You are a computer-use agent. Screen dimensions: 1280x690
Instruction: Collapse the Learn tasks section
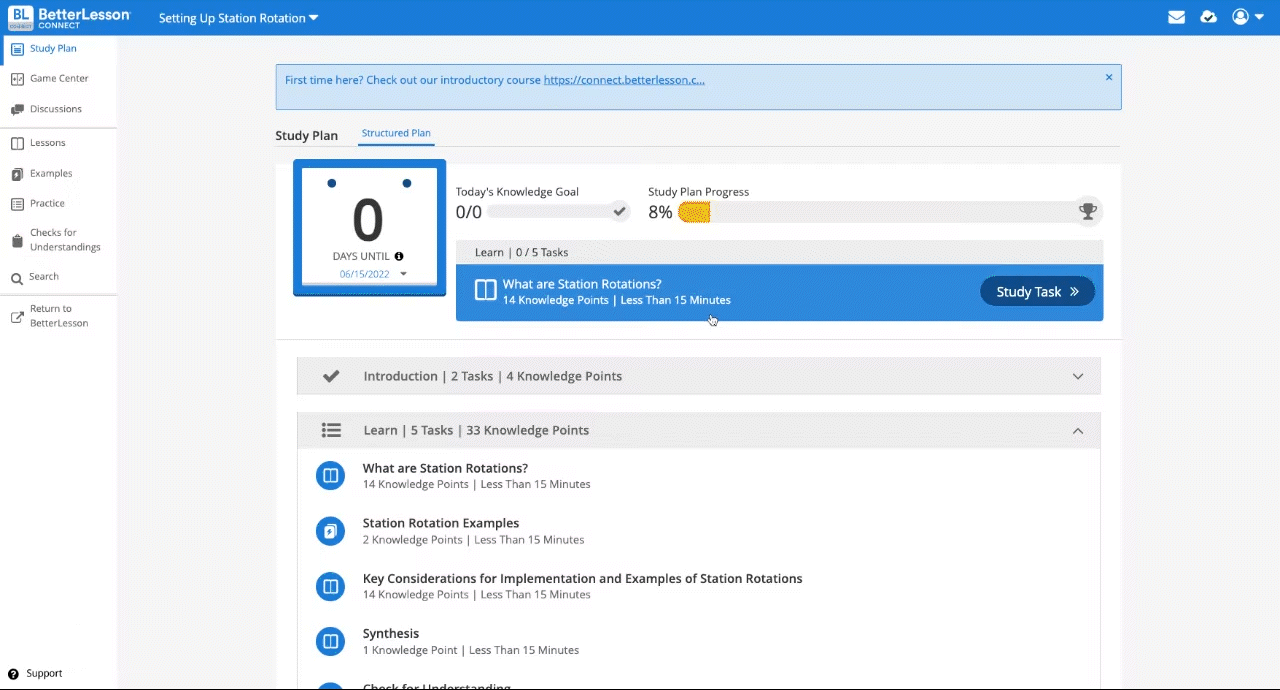[1077, 431]
